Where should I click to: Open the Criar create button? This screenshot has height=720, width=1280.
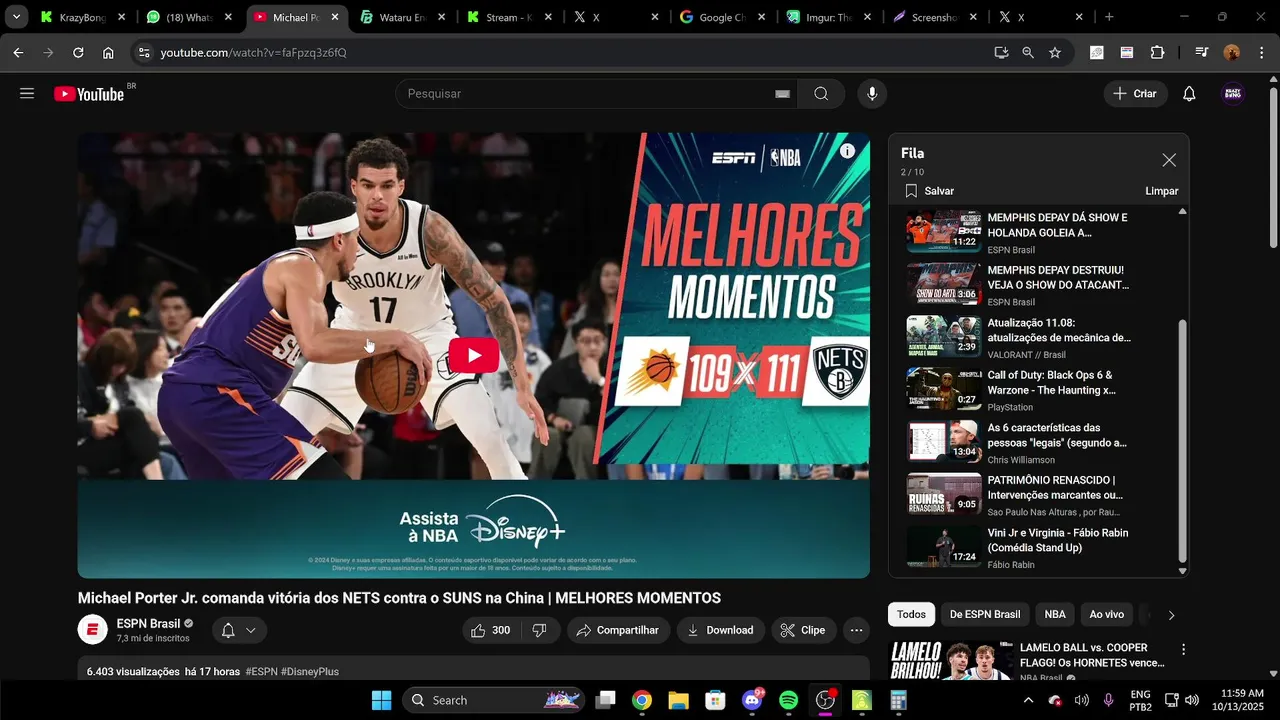pos(1135,94)
